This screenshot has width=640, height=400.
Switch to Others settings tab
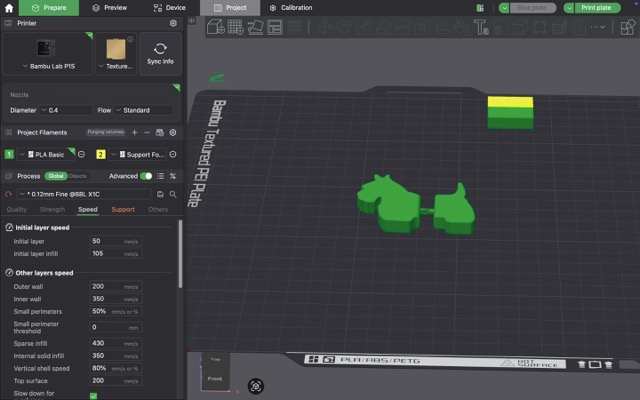(x=158, y=209)
